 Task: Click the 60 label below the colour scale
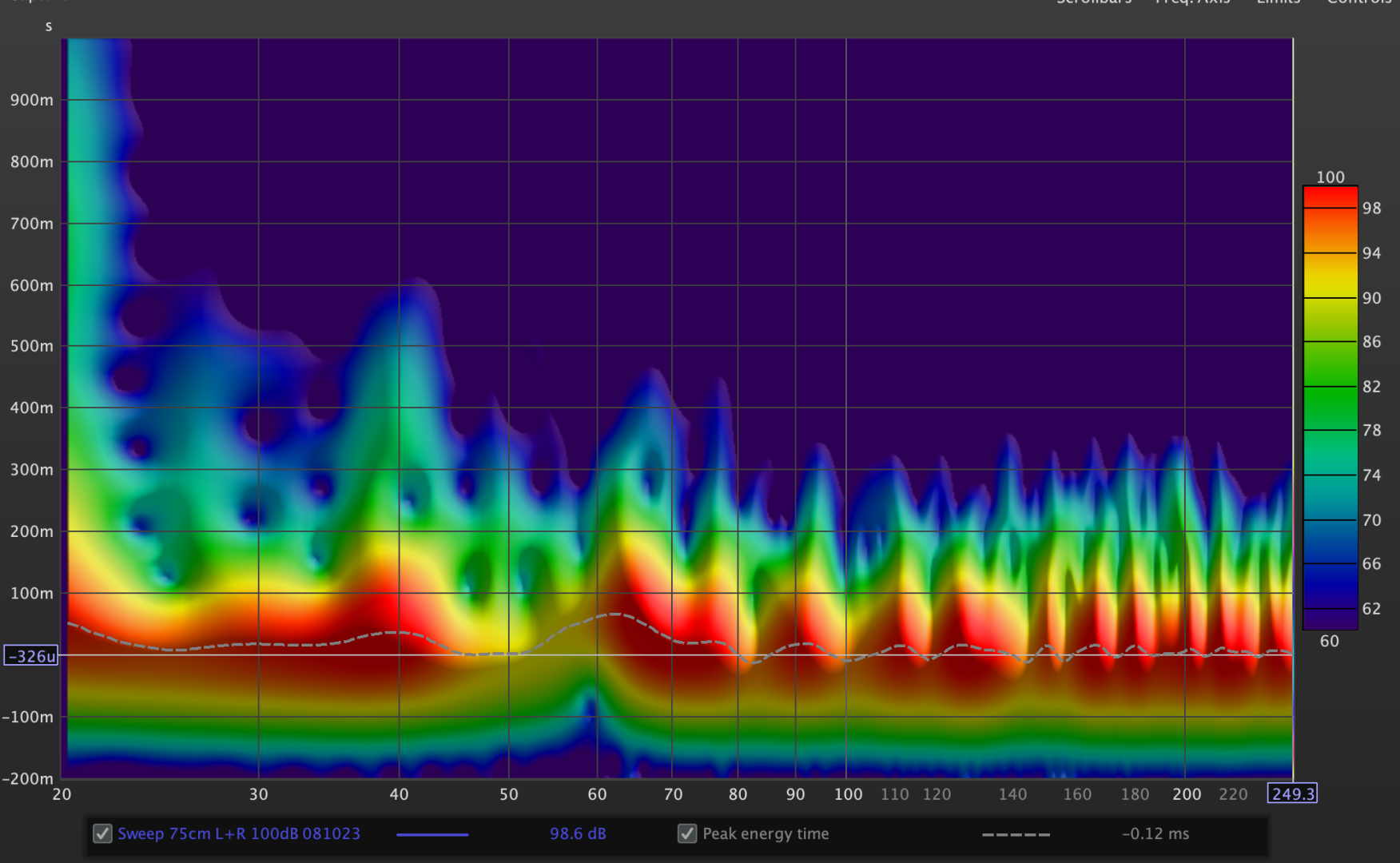click(1330, 641)
